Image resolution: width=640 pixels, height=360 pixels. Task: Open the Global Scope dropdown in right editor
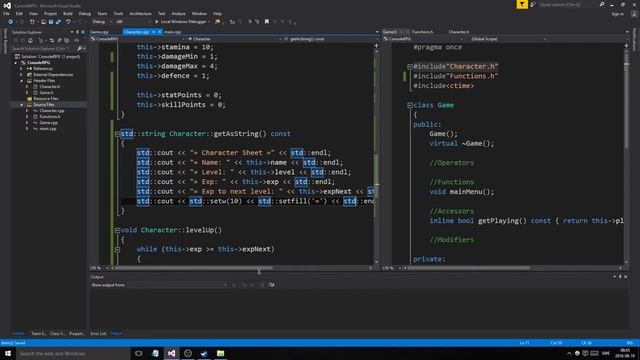pyautogui.click(x=508, y=39)
